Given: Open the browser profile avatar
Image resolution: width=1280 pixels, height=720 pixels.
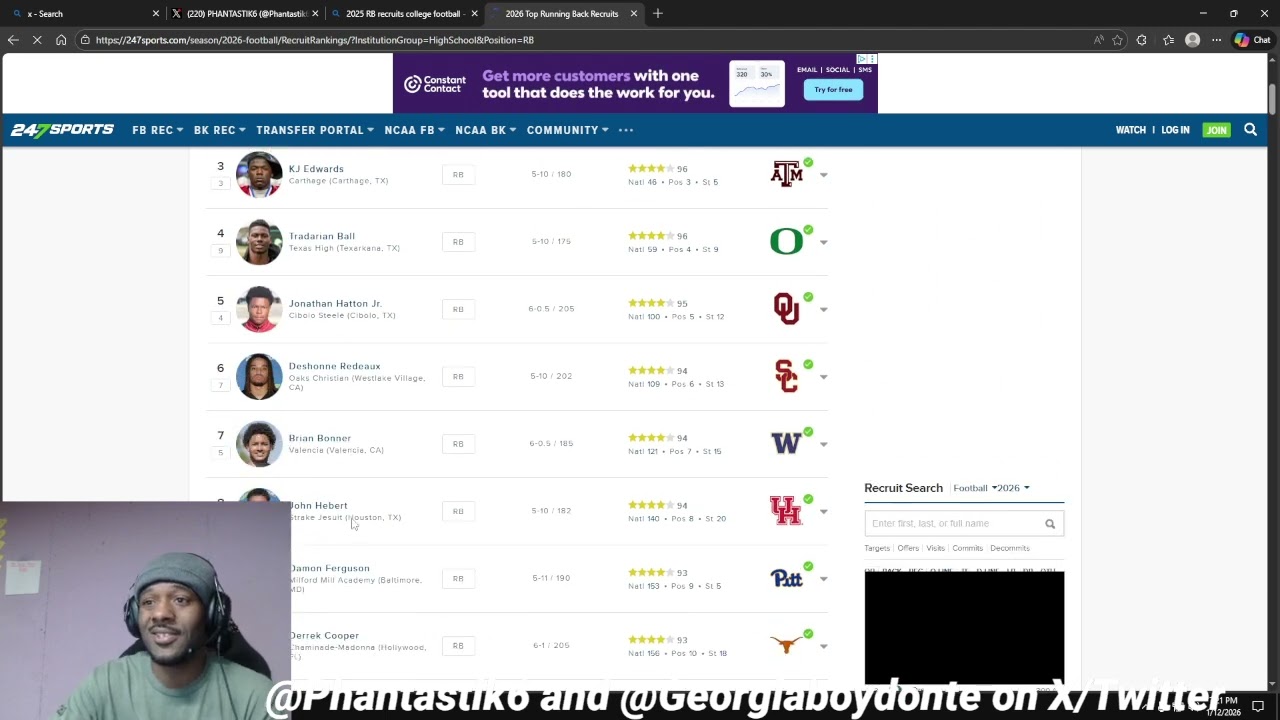Looking at the screenshot, I should [1192, 40].
